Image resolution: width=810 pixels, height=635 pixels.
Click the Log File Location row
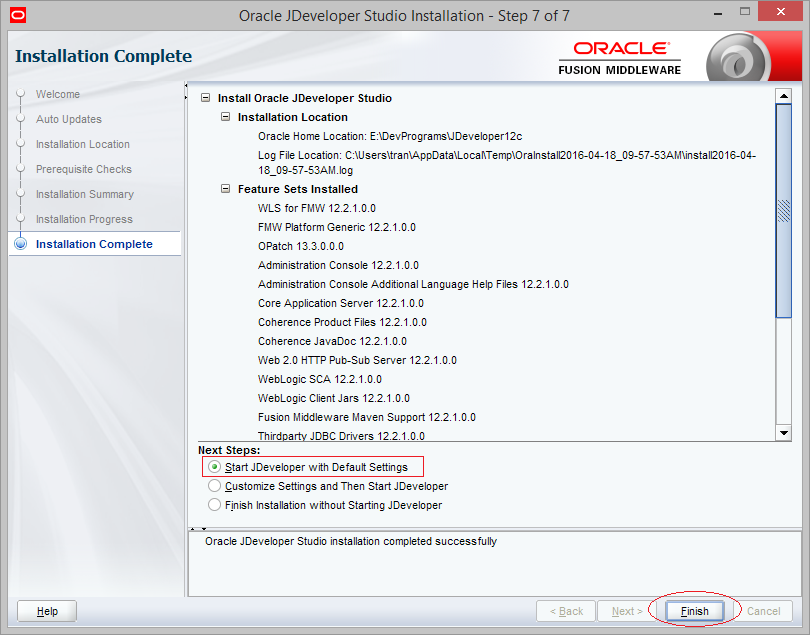click(507, 163)
